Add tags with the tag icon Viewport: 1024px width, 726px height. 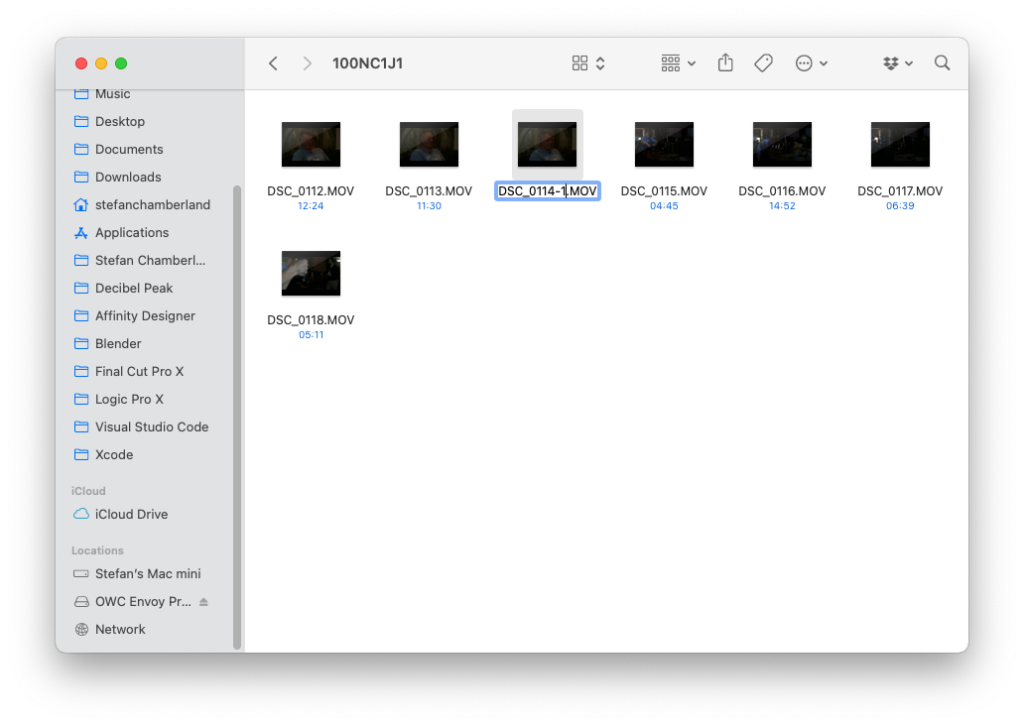pos(763,63)
